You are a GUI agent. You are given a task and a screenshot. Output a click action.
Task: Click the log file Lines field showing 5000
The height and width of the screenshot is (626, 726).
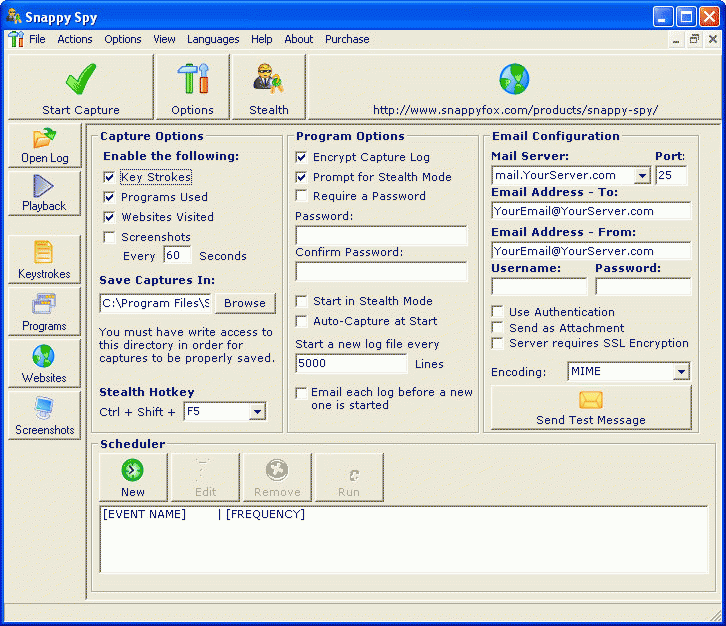pos(351,363)
